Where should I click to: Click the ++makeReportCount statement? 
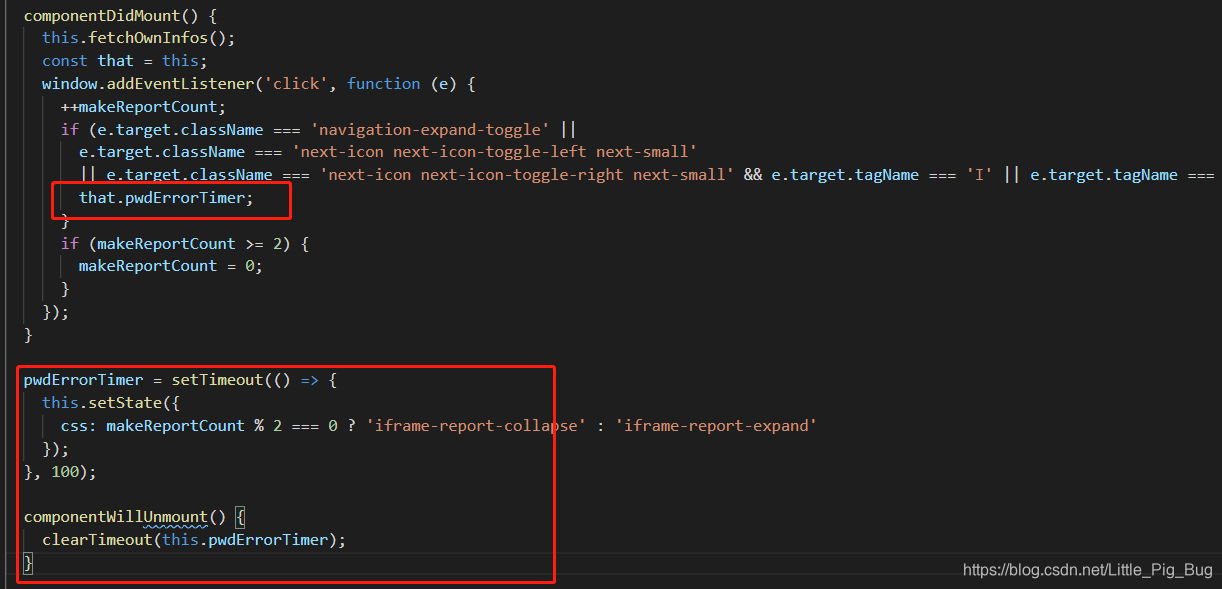(x=143, y=107)
